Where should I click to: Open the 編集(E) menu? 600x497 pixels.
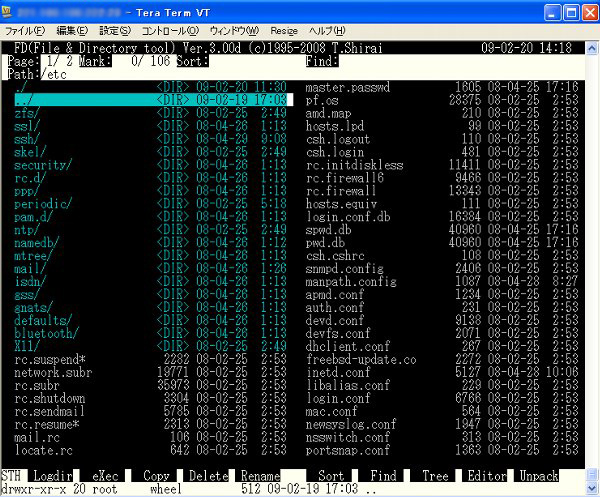click(72, 31)
